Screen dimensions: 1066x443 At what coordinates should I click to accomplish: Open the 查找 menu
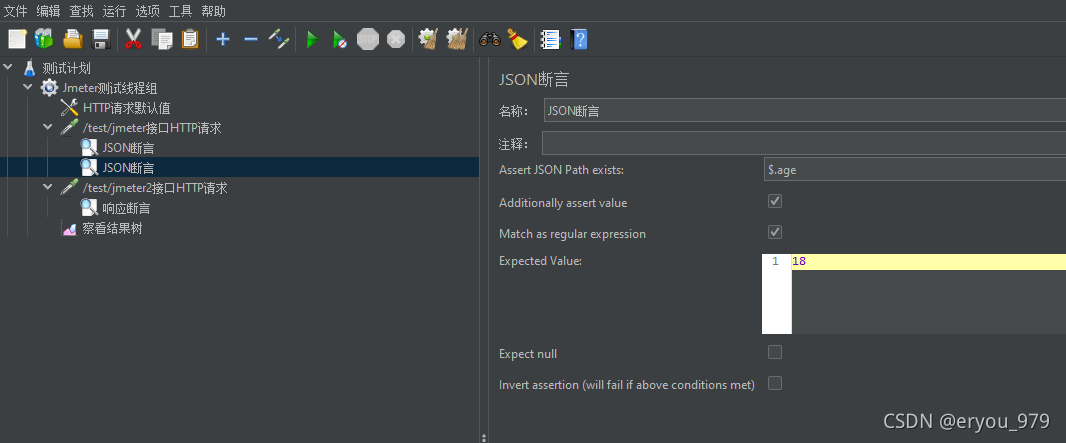[82, 11]
